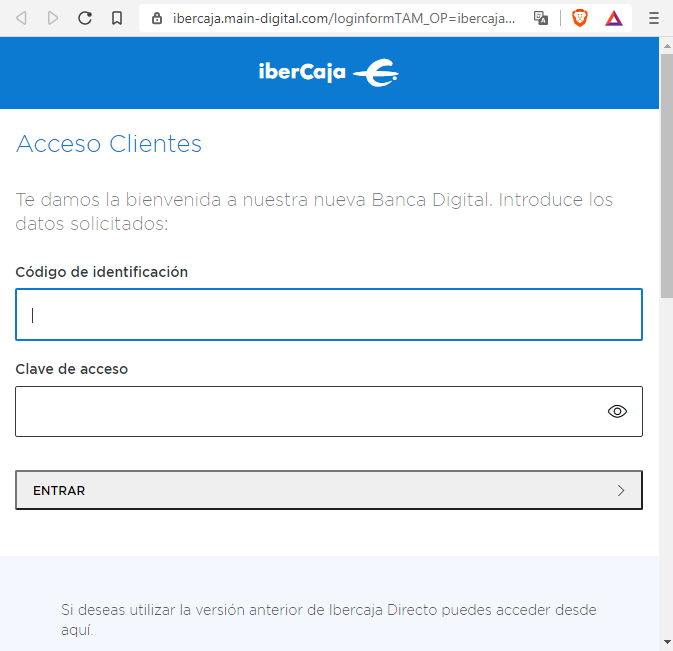Open the Brave Shields lion icon
The width and height of the screenshot is (673, 651).
tap(580, 18)
